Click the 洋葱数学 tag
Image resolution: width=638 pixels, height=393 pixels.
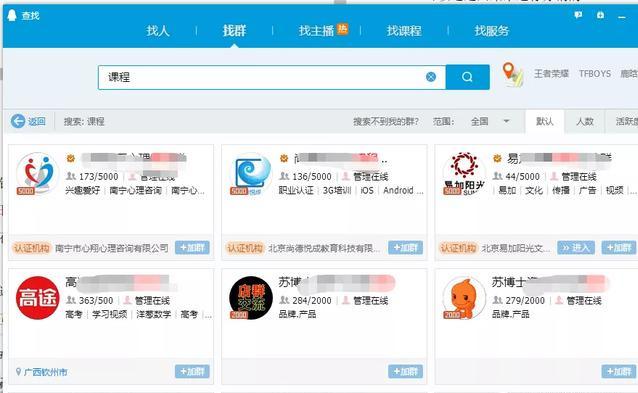(154, 314)
